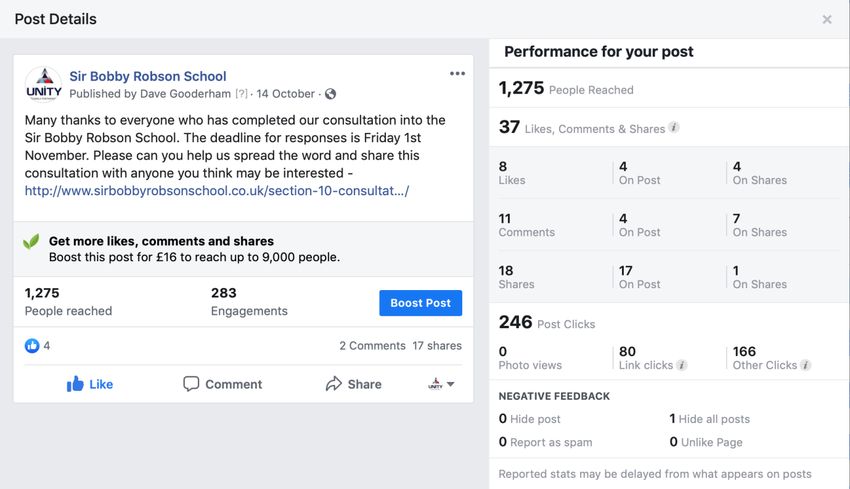Viewport: 850px width, 489px height.
Task: Click the Comment speech bubble button
Action: click(222, 384)
